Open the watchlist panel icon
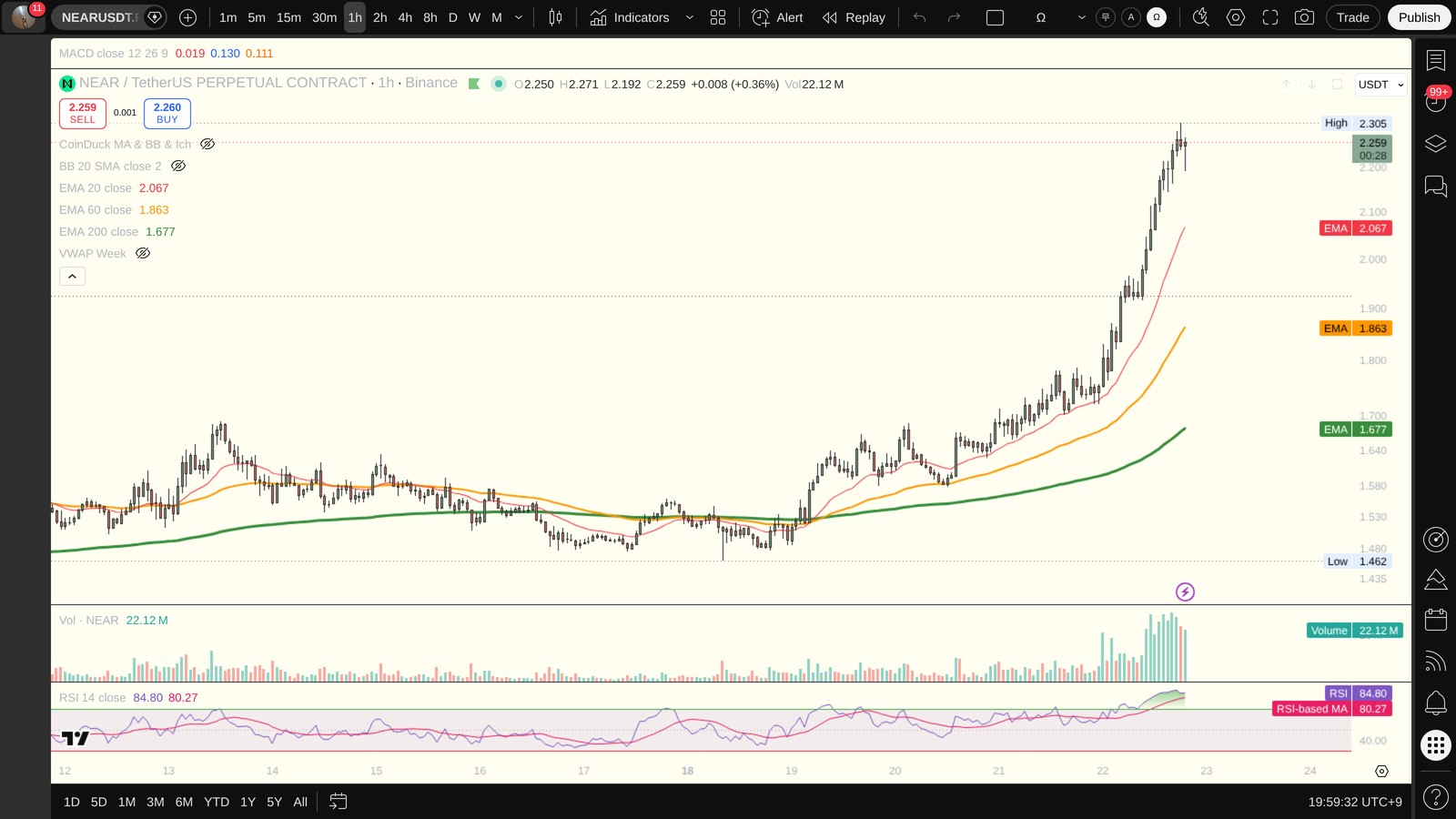Image resolution: width=1456 pixels, height=819 pixels. coord(1436,60)
